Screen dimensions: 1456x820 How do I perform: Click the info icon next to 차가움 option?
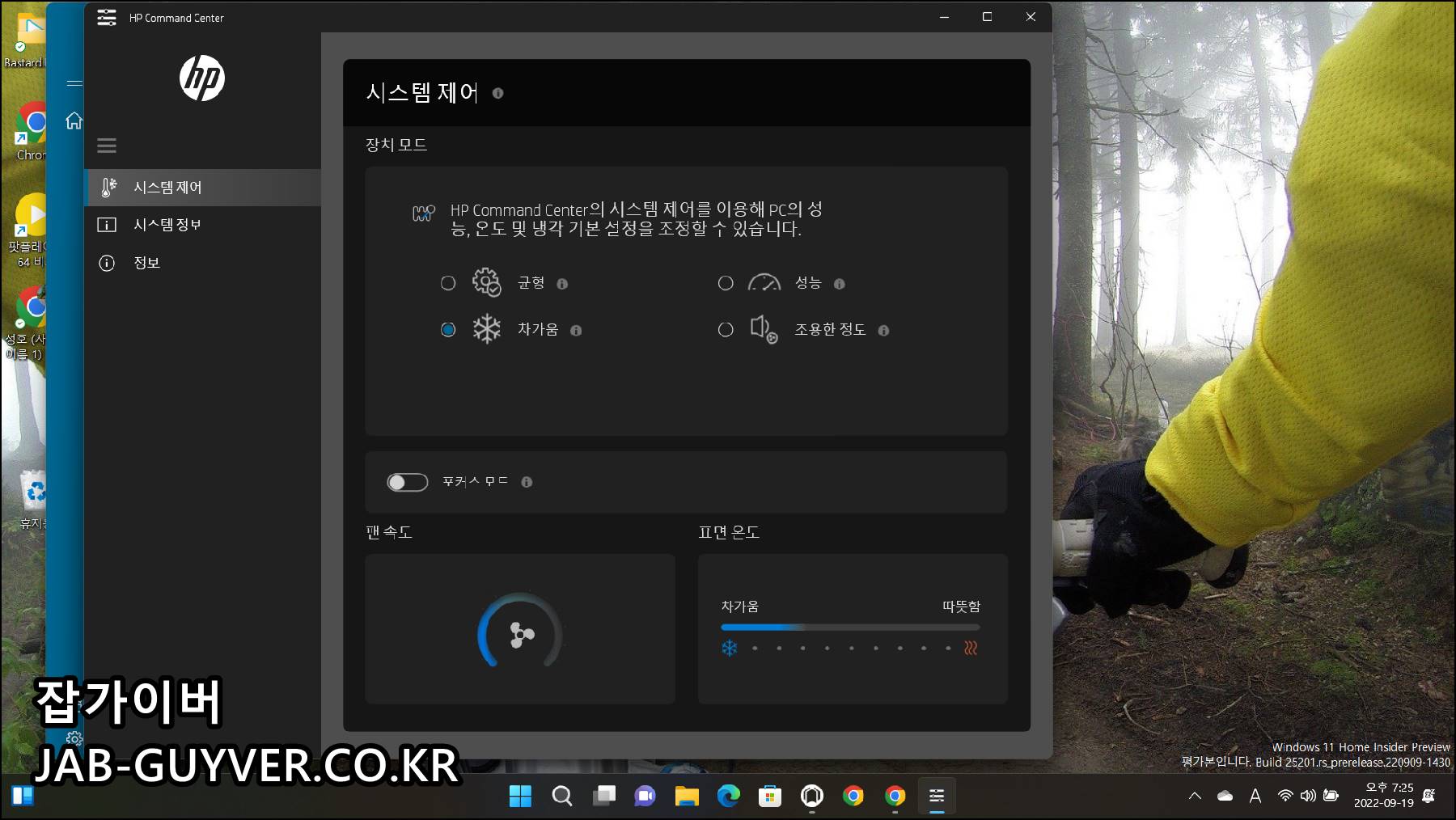click(575, 330)
